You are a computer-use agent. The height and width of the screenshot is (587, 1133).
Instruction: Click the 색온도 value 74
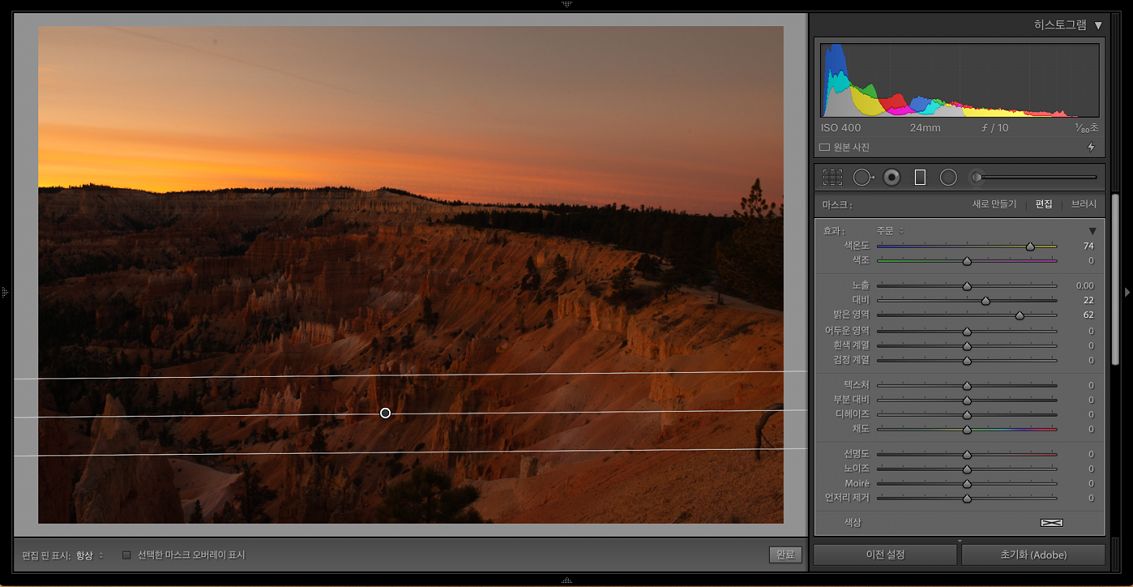(x=1088, y=246)
